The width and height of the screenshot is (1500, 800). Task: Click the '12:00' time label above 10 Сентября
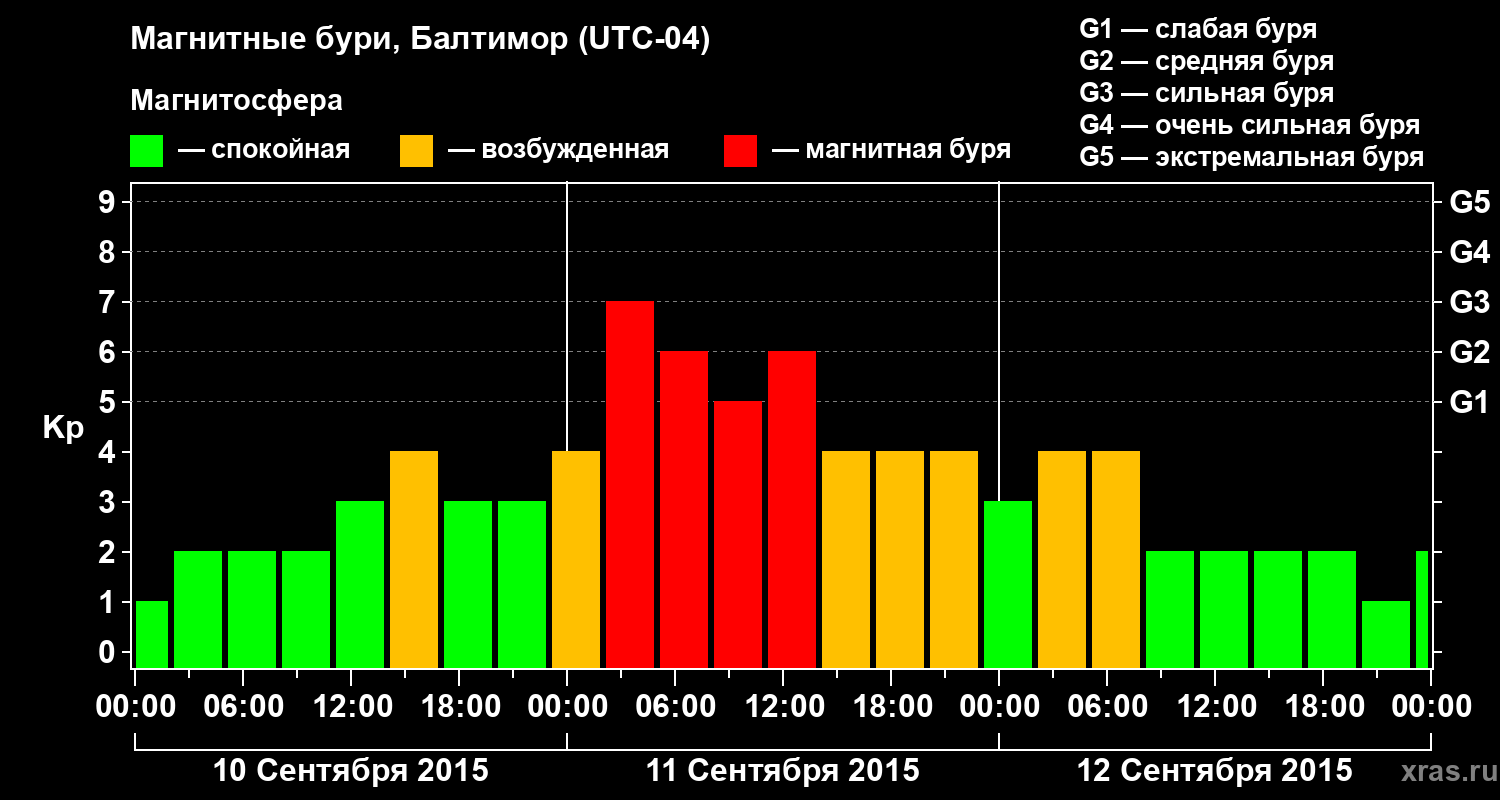351,707
